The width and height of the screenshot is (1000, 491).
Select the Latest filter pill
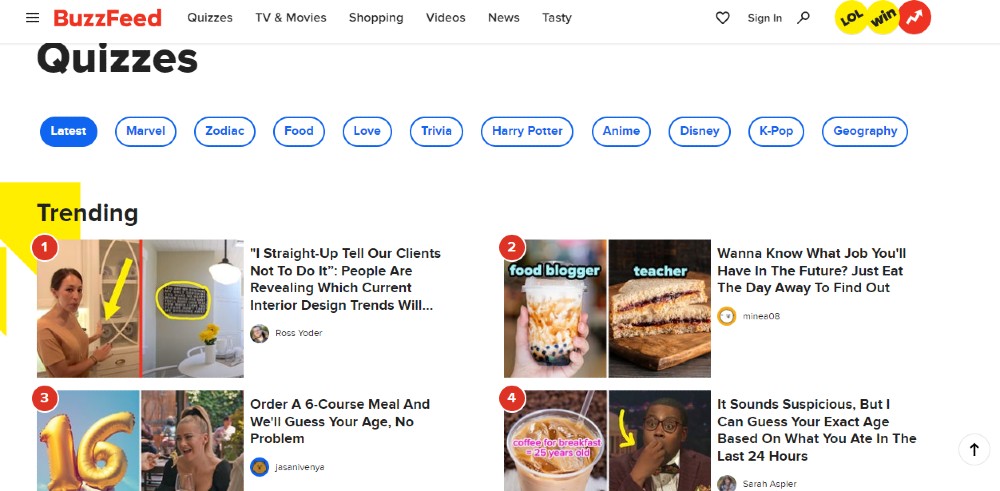(x=68, y=131)
